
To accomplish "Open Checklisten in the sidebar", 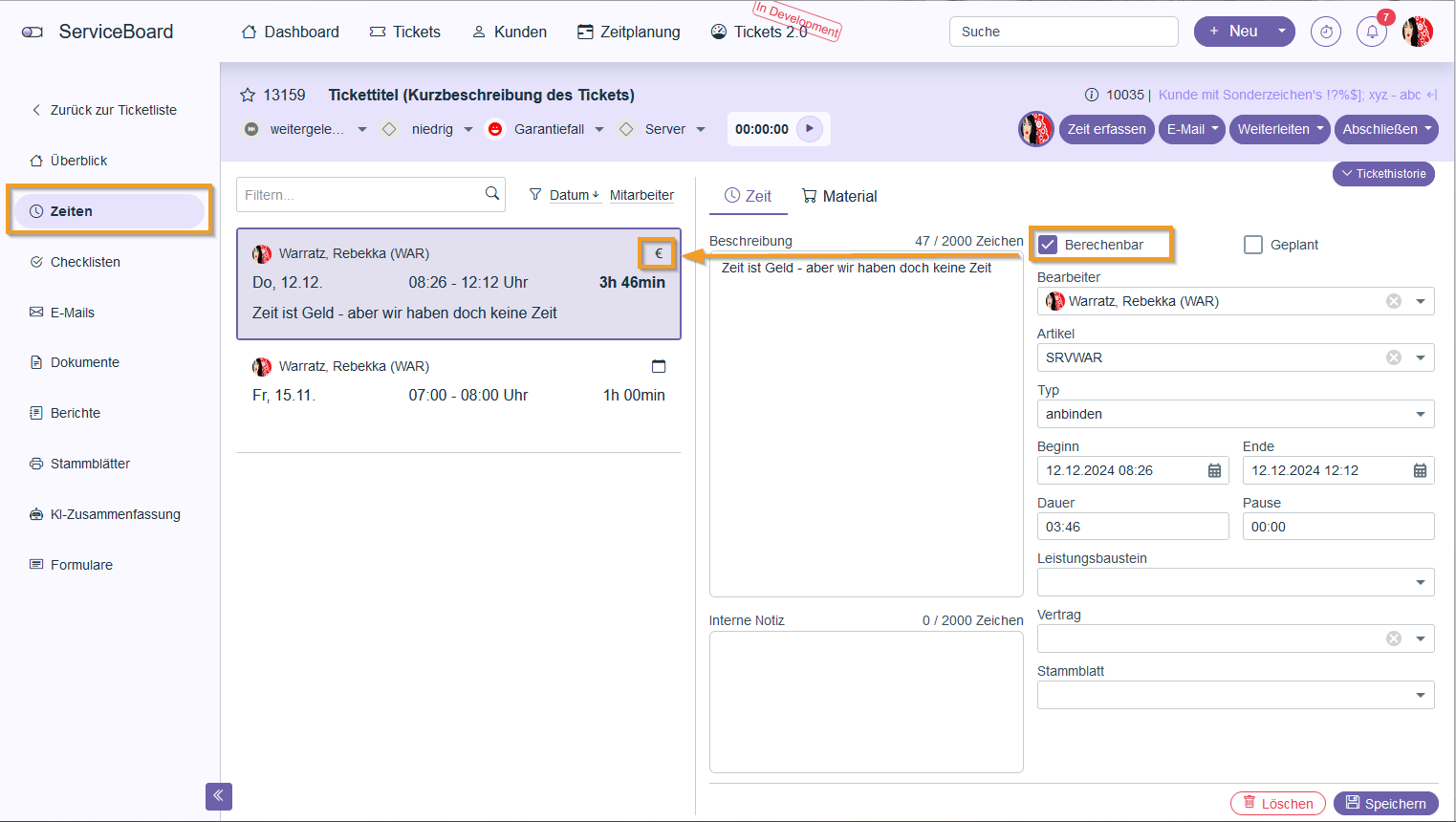I will pyautogui.click(x=85, y=262).
